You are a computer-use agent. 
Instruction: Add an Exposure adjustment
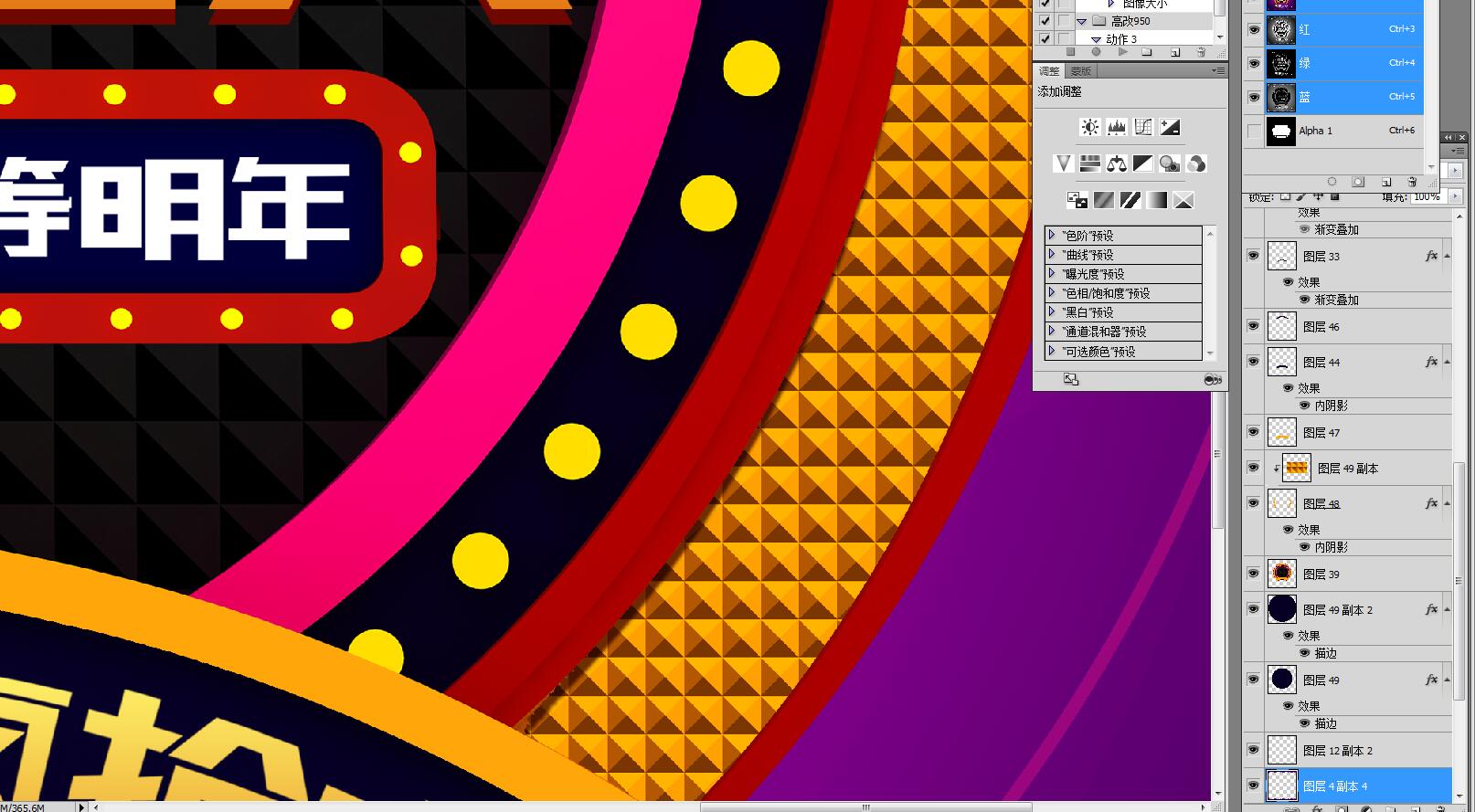tap(1170, 127)
